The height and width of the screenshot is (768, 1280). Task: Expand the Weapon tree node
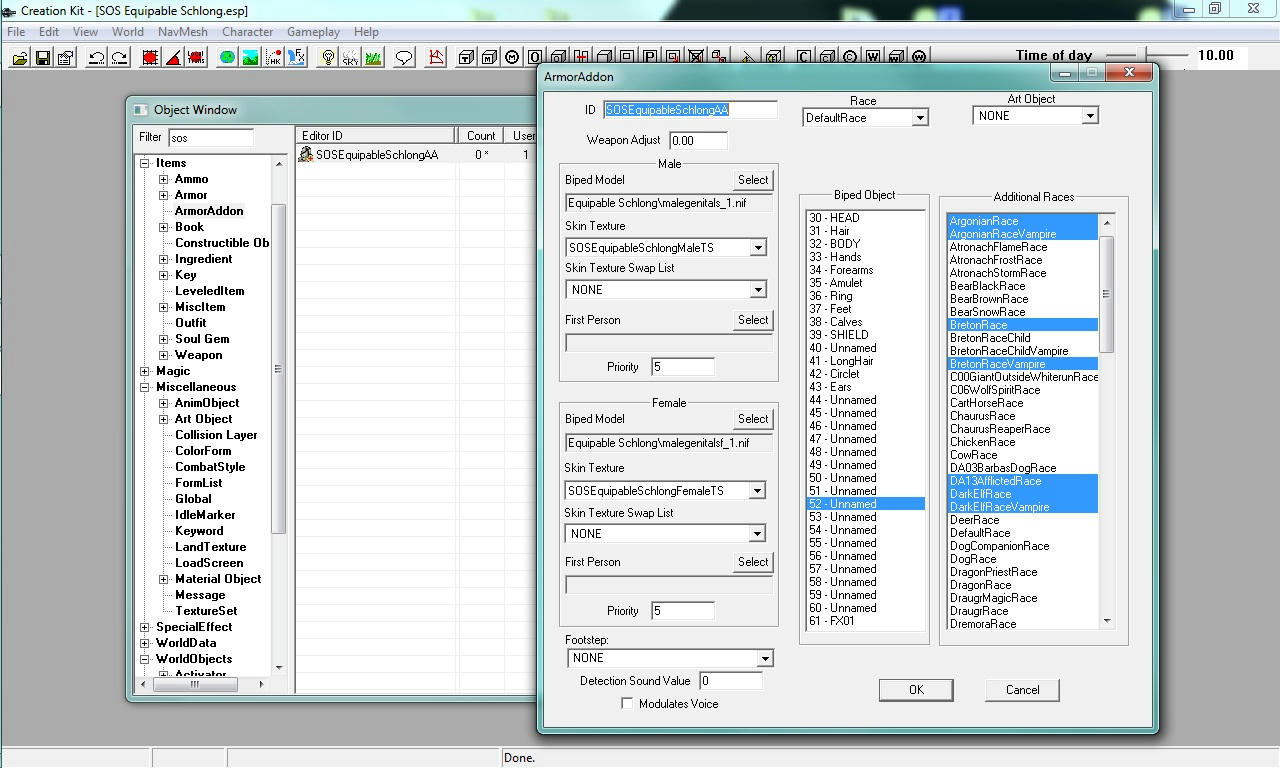[x=164, y=355]
